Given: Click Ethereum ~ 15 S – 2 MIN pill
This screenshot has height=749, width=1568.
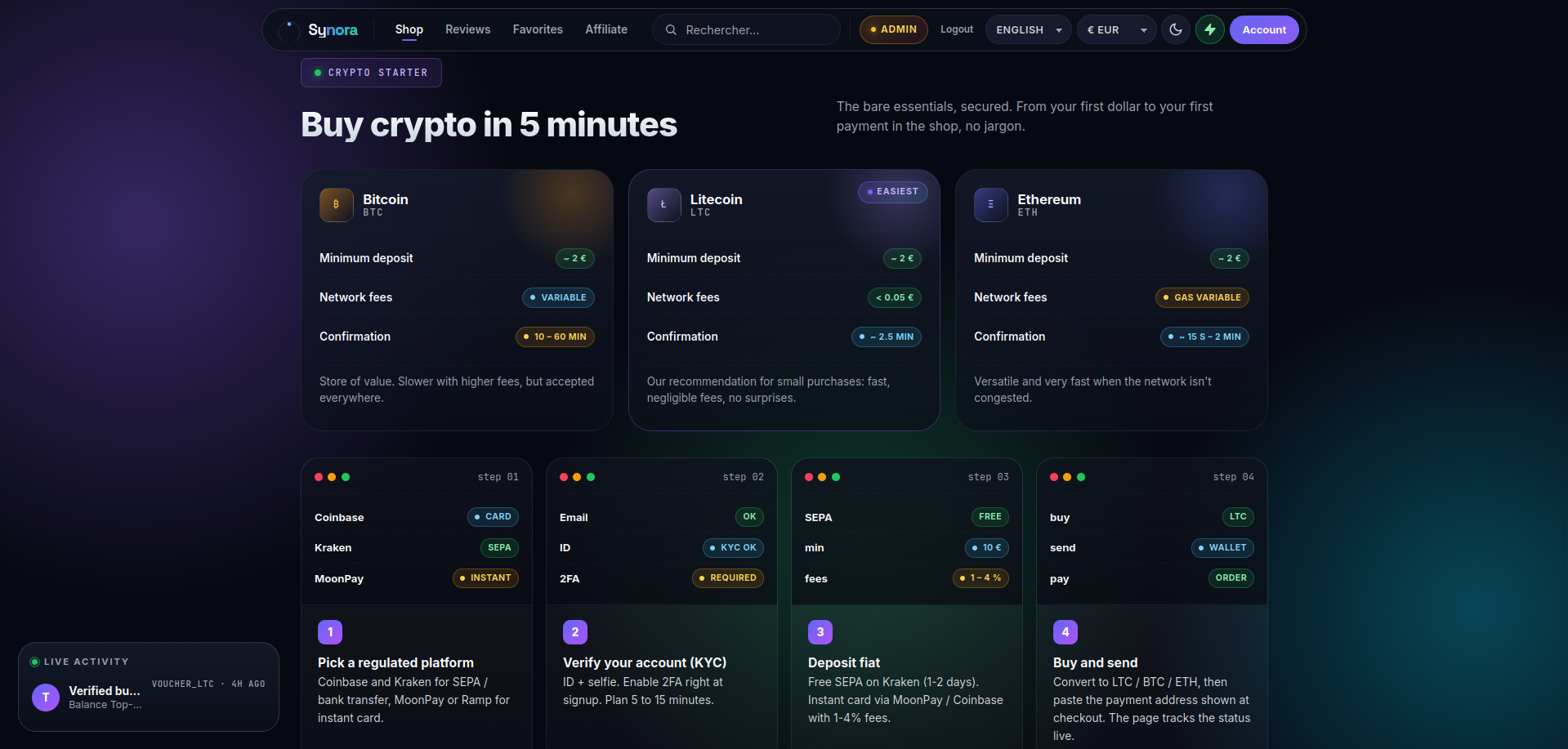Looking at the screenshot, I should [1204, 337].
